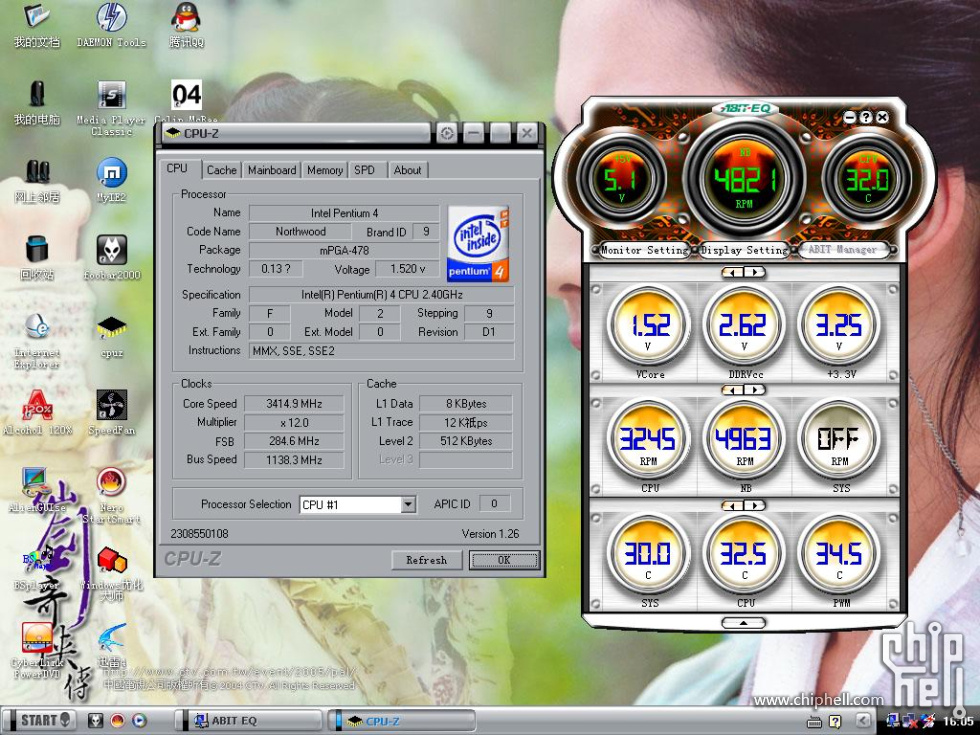Open Display Setting in ABIT EQ
The height and width of the screenshot is (735, 980).
pyautogui.click(x=744, y=251)
